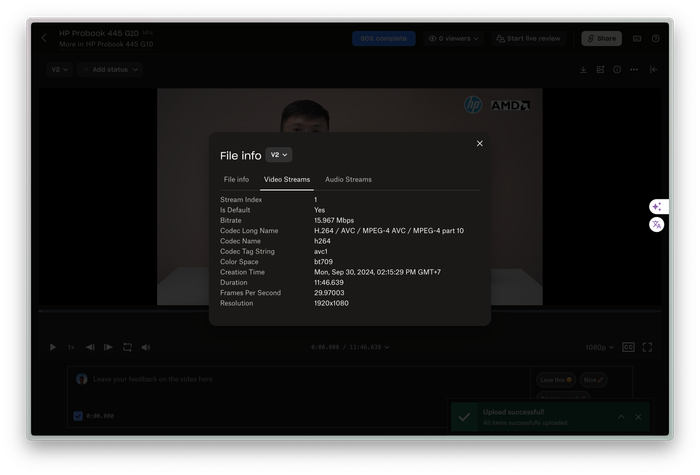This screenshot has height=475, width=700.
Task: Open the Add status dropdown
Action: pos(110,70)
